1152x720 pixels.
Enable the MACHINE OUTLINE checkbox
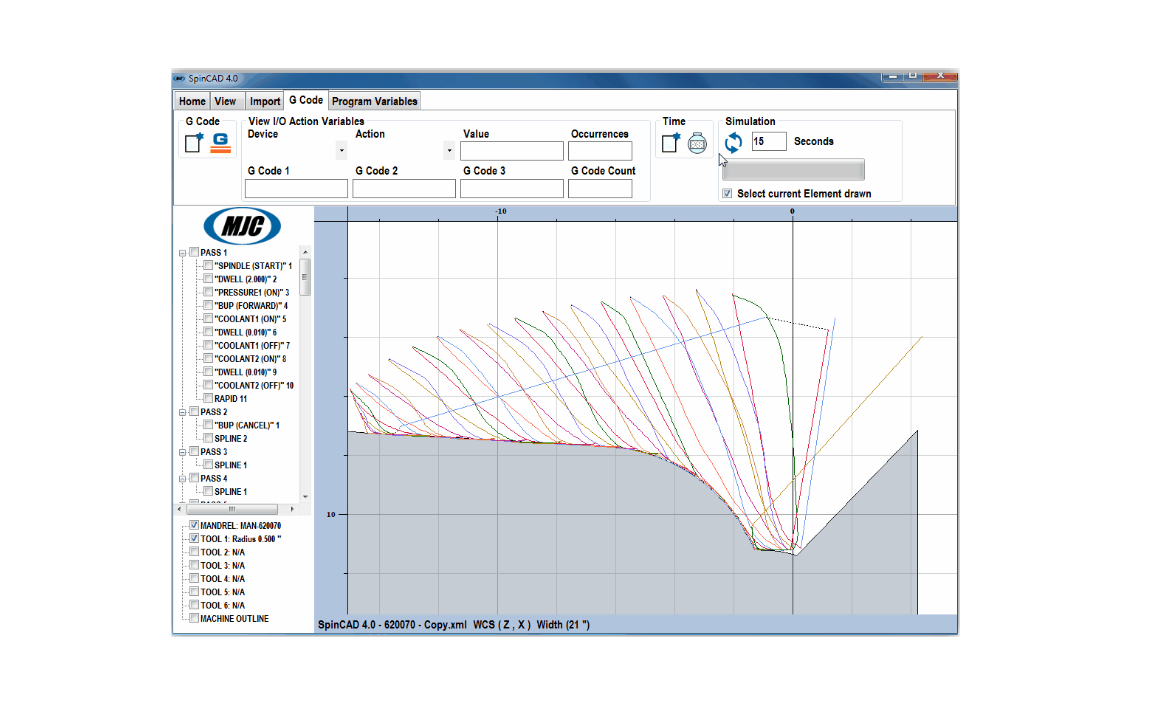194,618
